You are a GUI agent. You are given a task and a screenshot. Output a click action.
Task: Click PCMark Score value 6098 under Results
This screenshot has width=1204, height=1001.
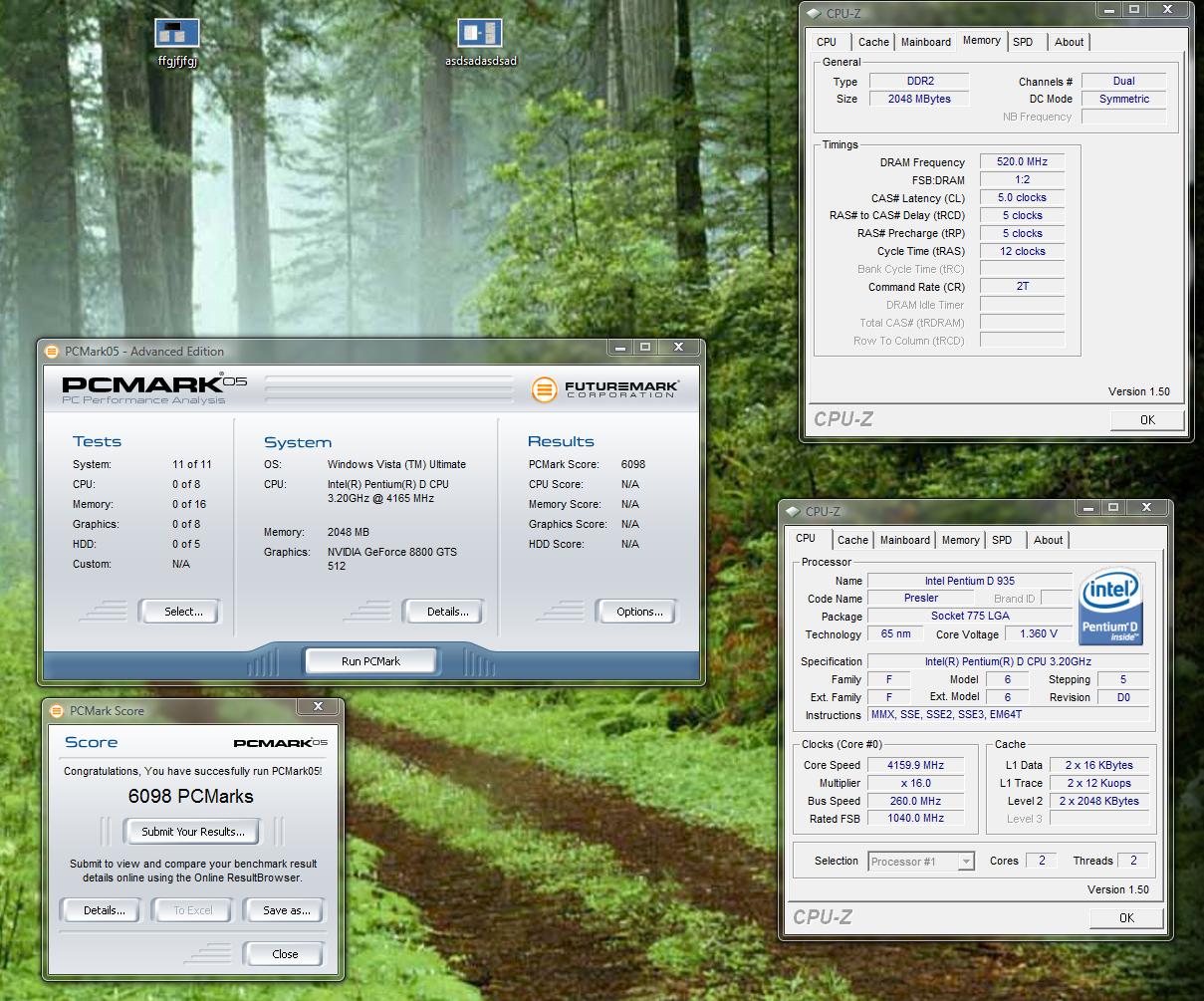click(632, 464)
